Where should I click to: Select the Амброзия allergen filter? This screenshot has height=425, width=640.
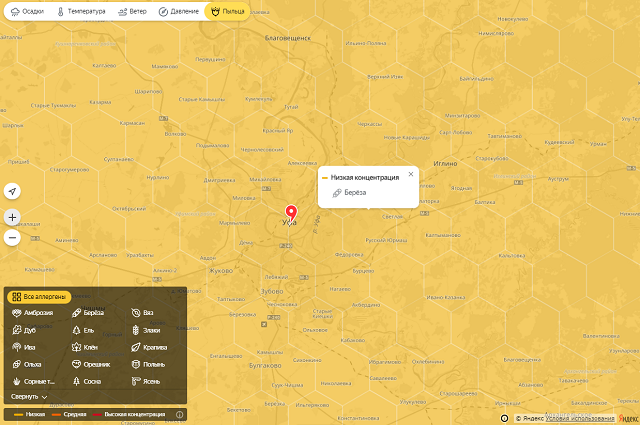pyautogui.click(x=33, y=313)
